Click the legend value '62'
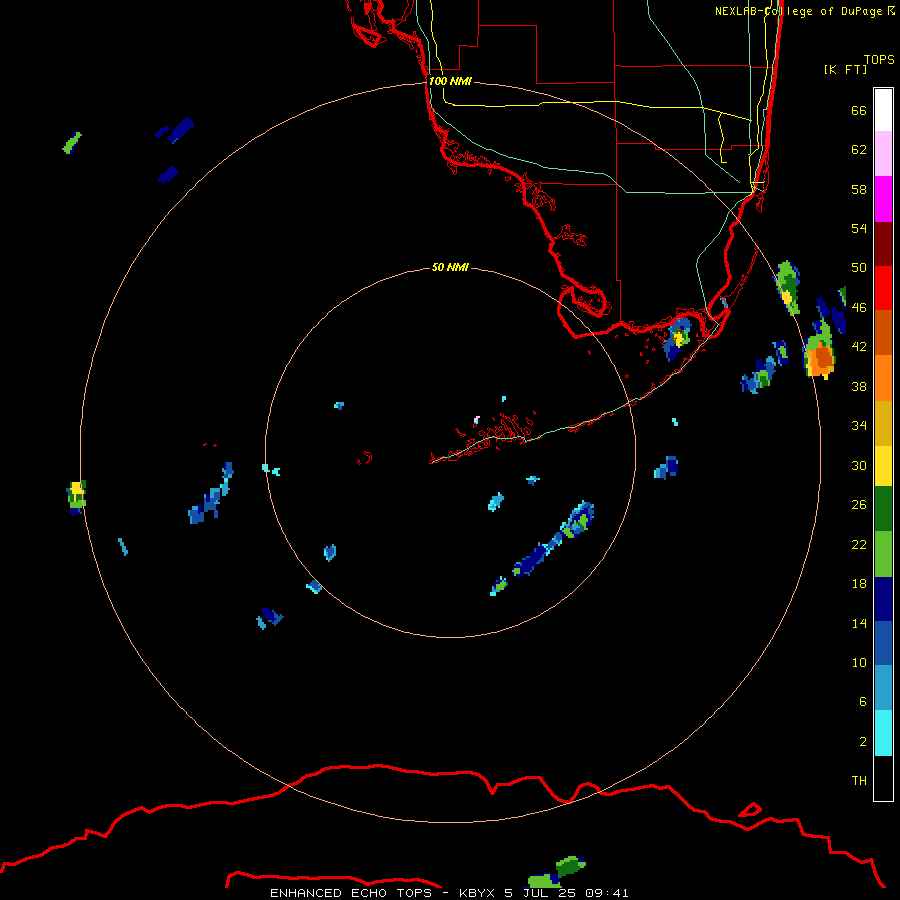 [x=859, y=150]
